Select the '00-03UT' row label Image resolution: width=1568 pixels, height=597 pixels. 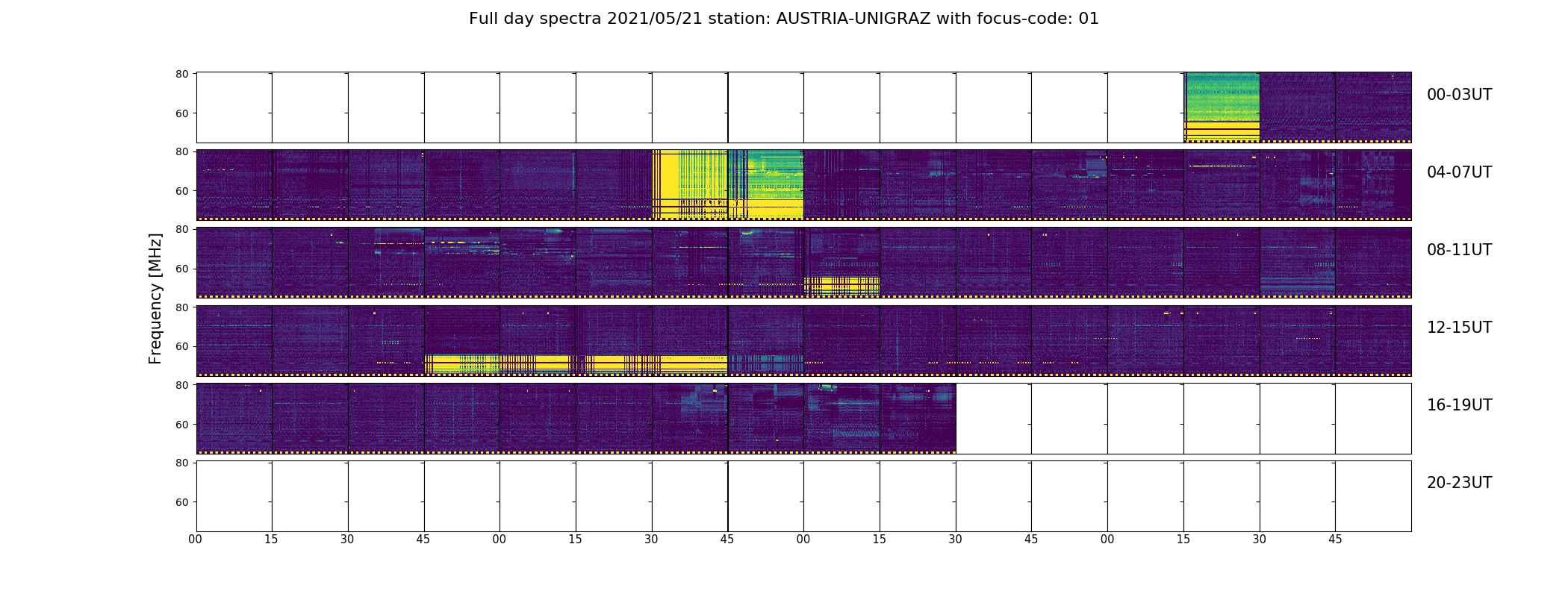pos(1459,95)
